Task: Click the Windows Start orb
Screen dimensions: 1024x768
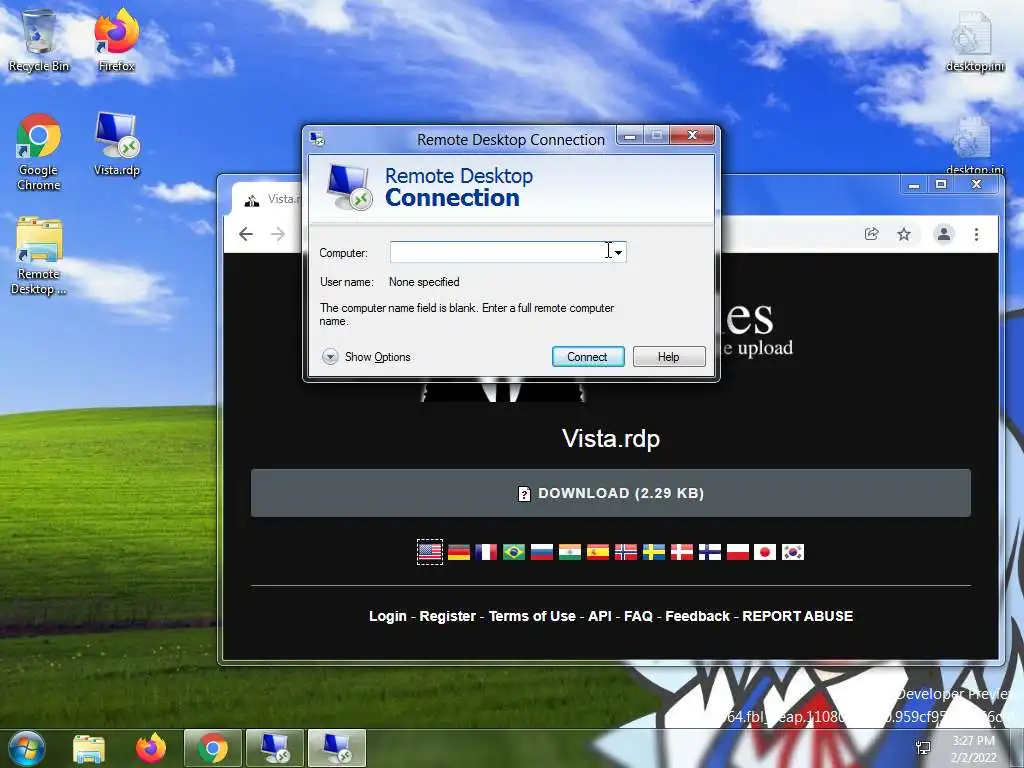Action: click(26, 748)
